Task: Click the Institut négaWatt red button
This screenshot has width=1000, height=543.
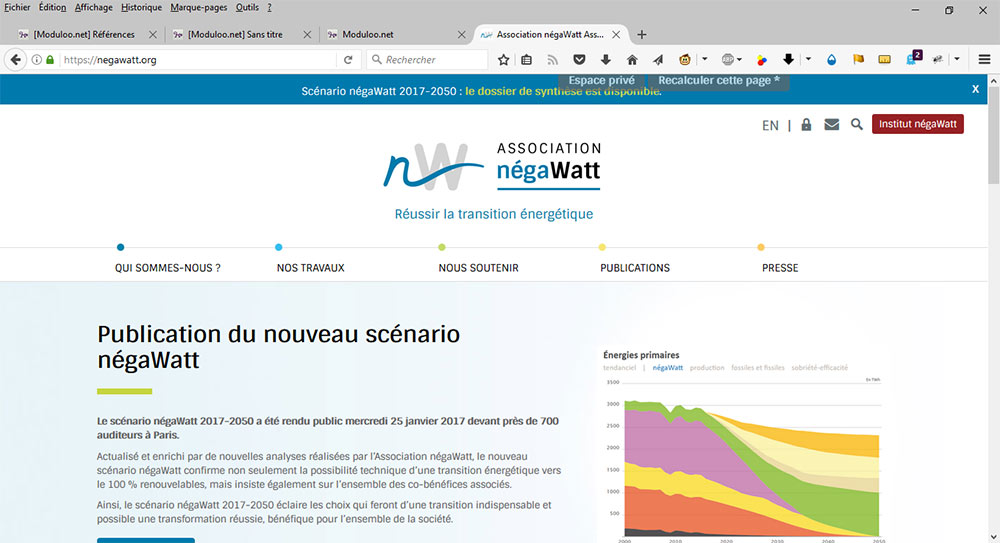Action: 918,124
